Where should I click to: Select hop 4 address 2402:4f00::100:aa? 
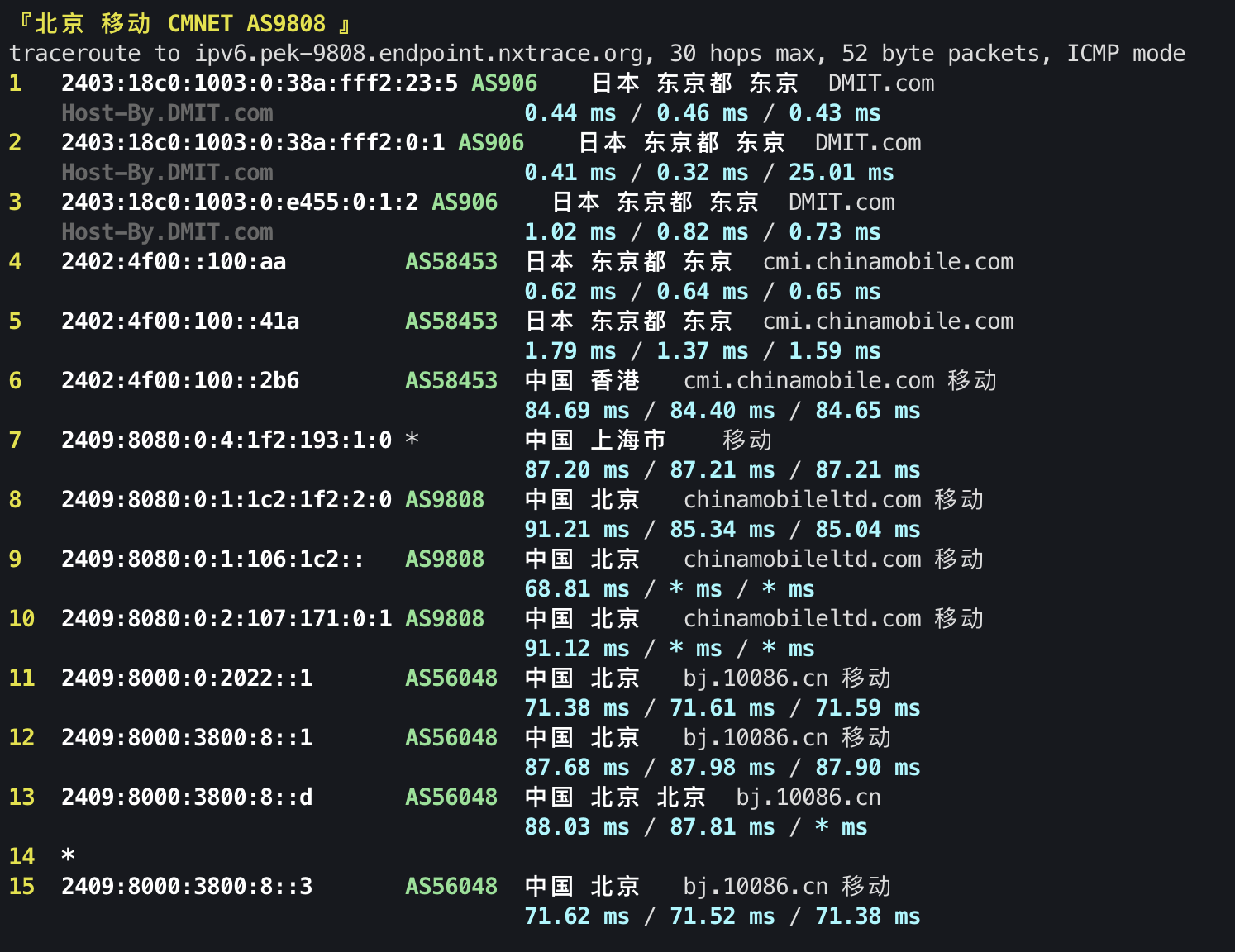tap(174, 261)
